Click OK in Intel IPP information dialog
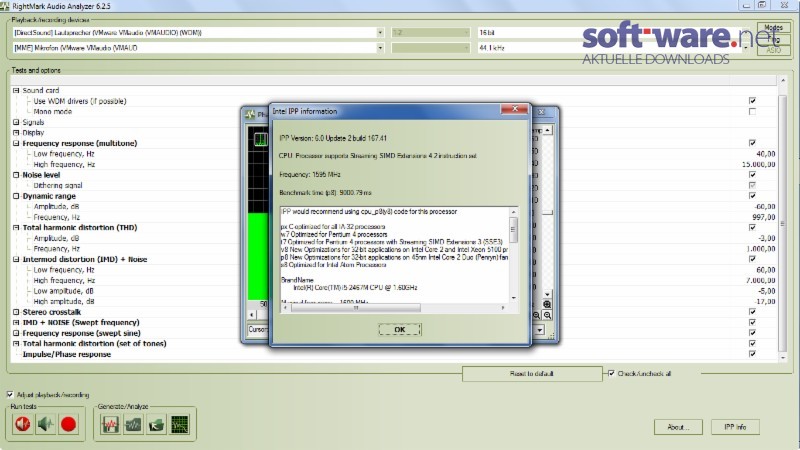This screenshot has height=450, width=800. [399, 330]
